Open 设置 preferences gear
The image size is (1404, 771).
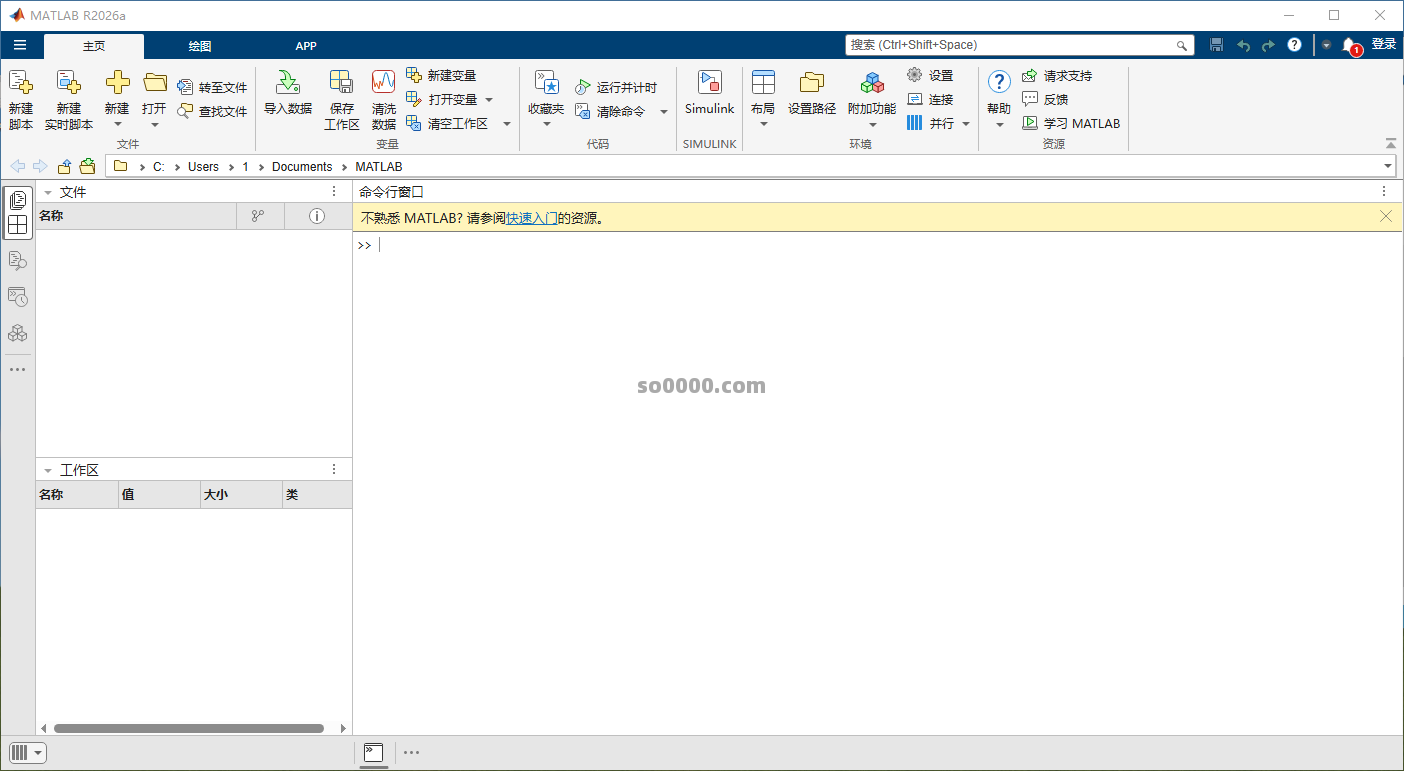[930, 76]
